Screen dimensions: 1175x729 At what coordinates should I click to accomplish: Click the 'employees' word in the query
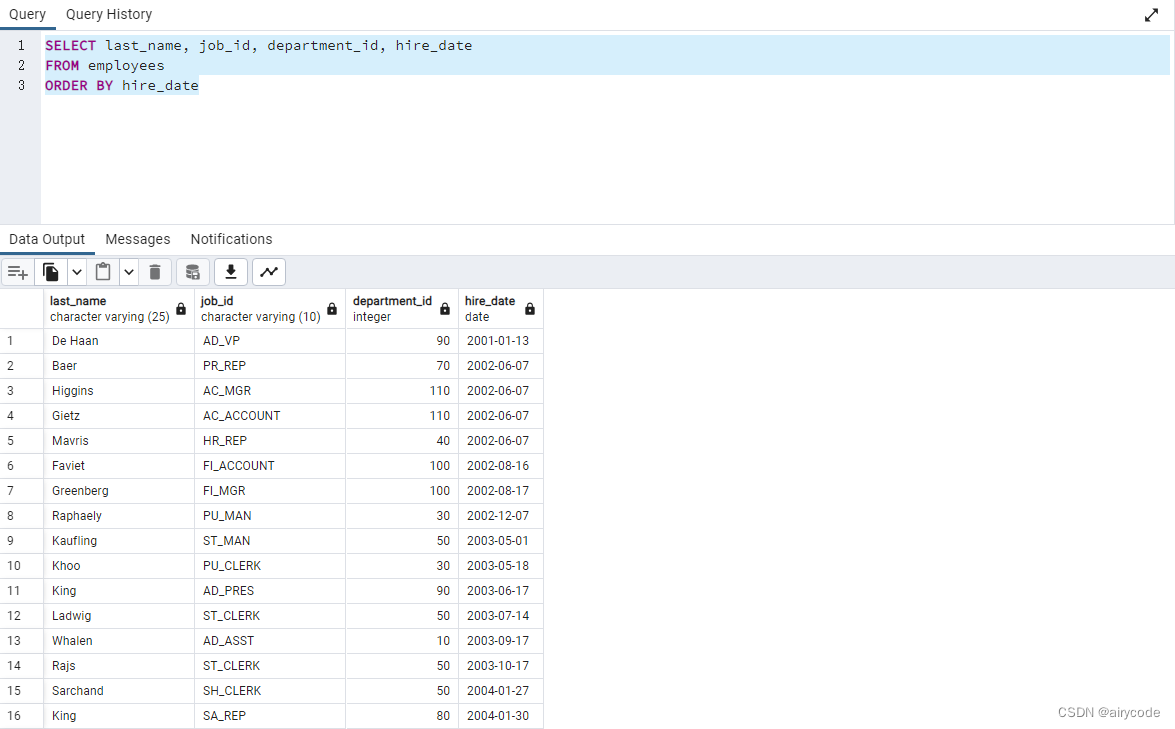tap(126, 66)
